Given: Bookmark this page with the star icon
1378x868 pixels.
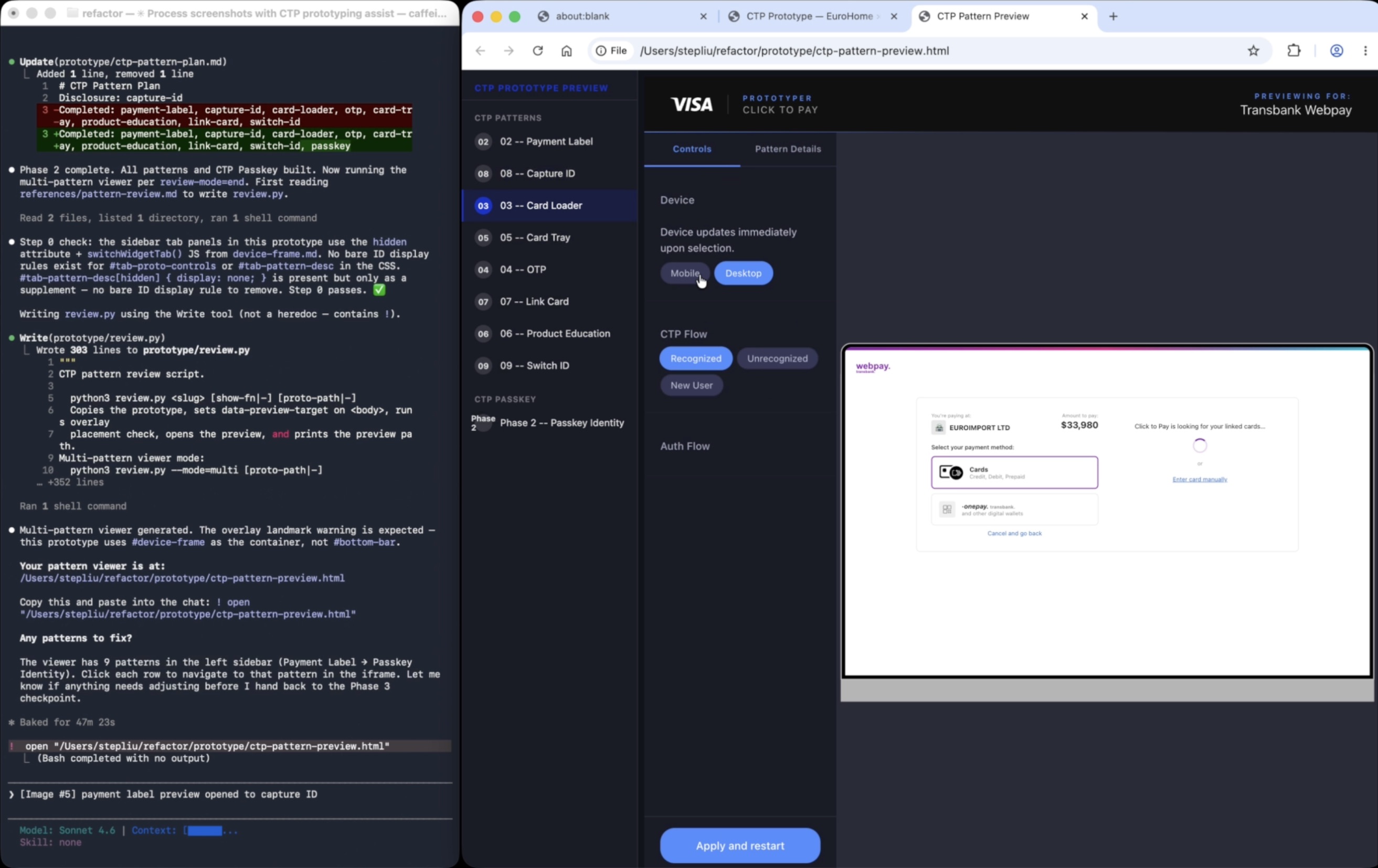Looking at the screenshot, I should (1253, 50).
